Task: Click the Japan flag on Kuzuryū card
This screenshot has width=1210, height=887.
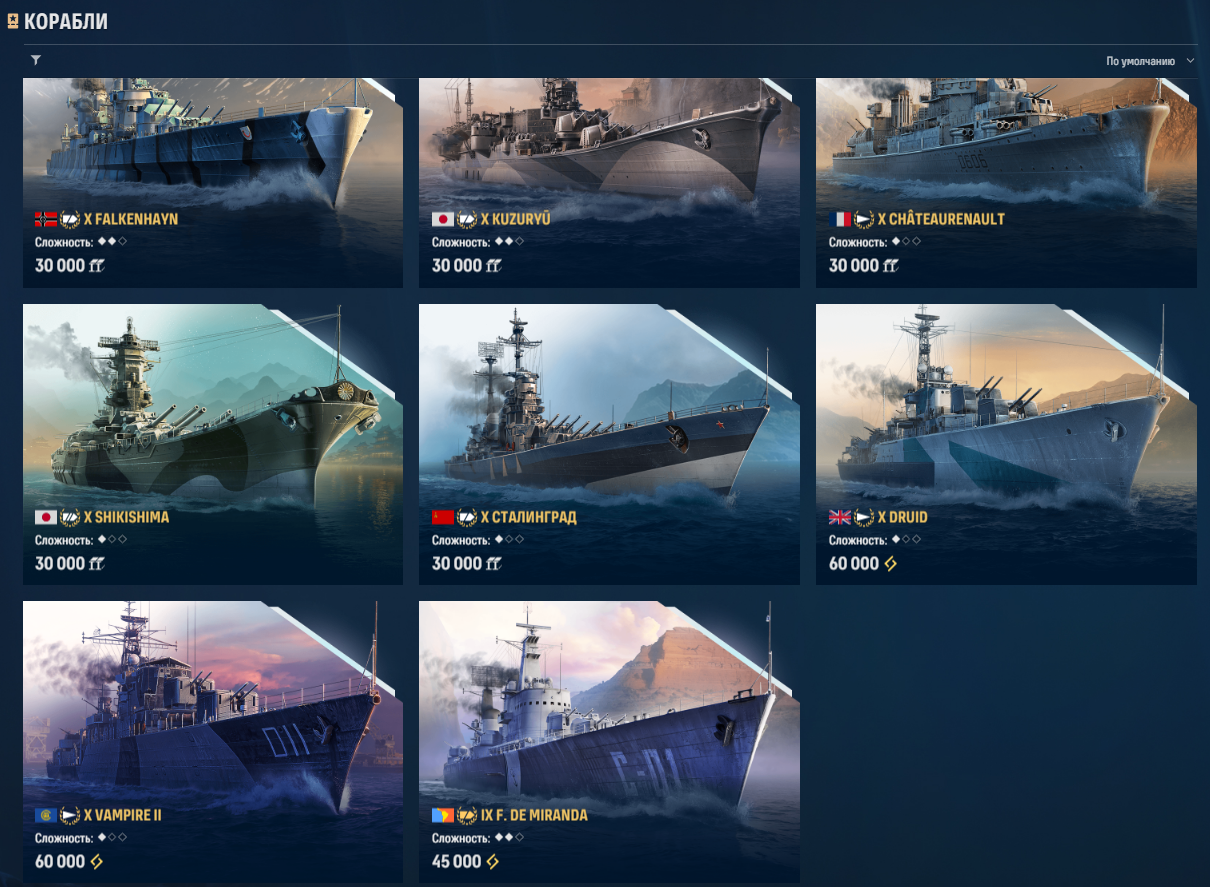Action: click(442, 219)
